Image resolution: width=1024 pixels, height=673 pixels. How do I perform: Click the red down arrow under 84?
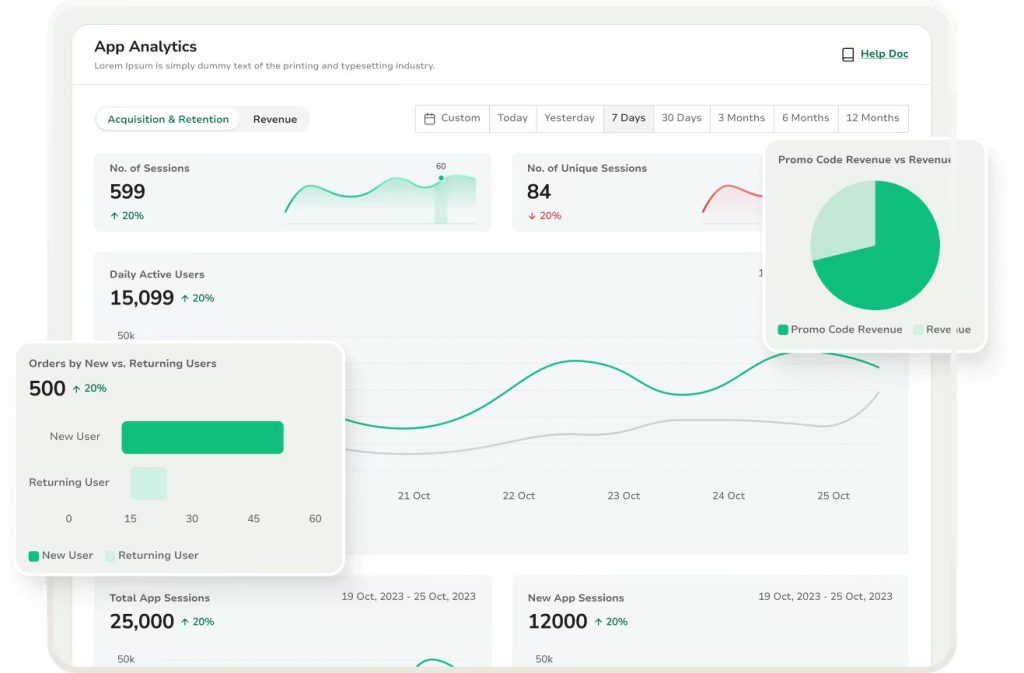coord(531,216)
